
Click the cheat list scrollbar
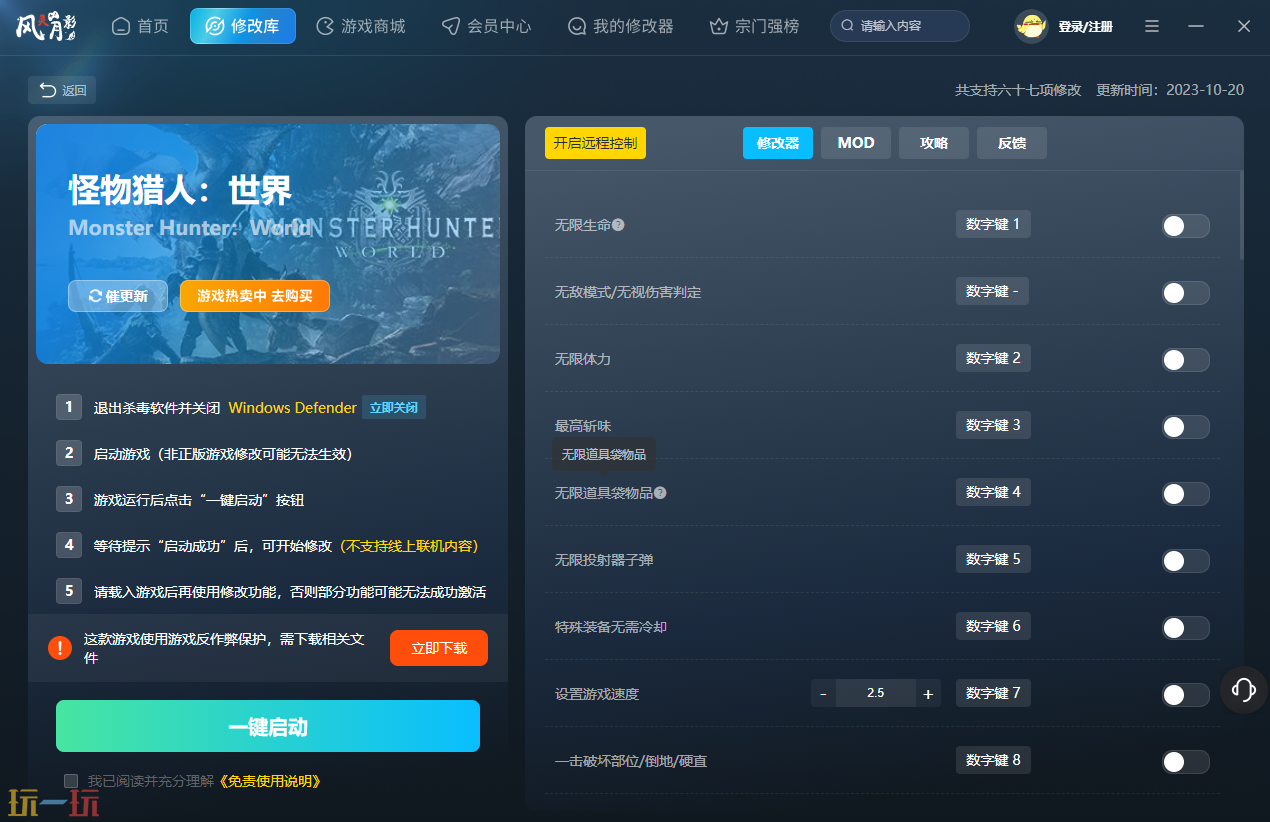[x=1241, y=215]
